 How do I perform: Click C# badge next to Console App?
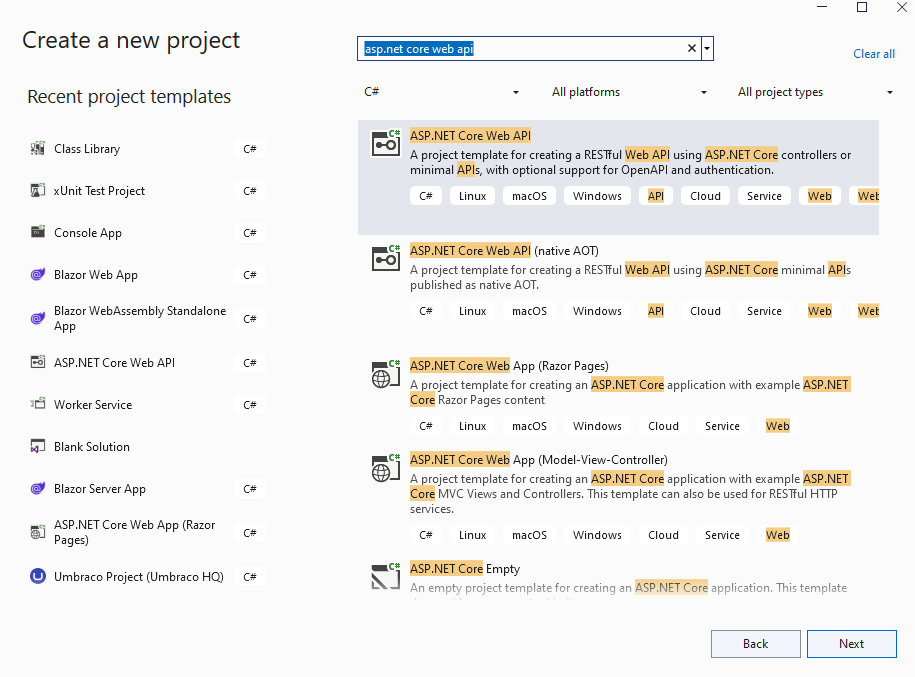click(x=250, y=233)
